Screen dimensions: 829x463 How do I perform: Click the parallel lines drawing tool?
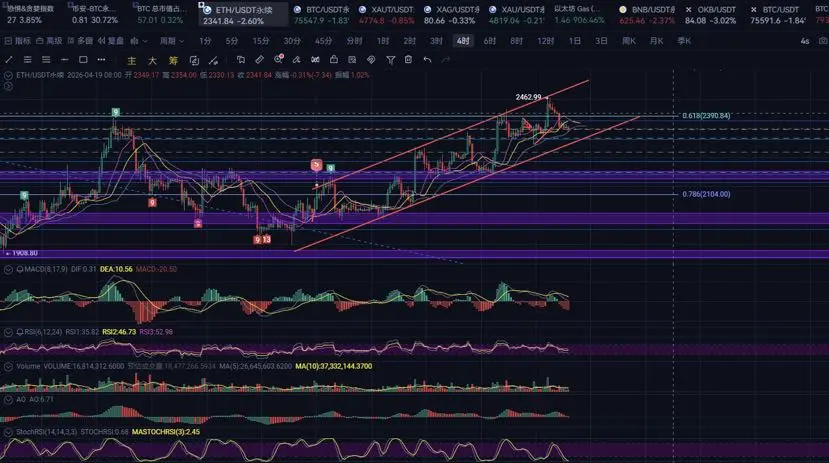[x=27, y=60]
